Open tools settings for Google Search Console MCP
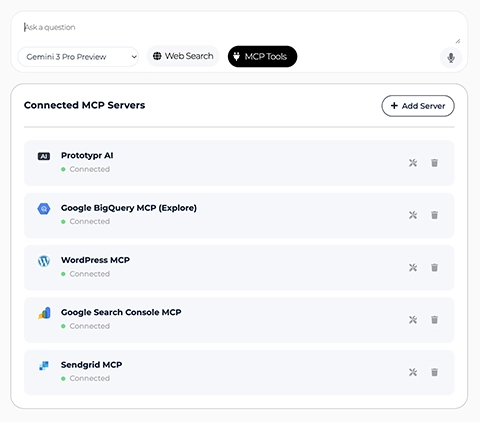Screen dimensions: 480x422 (x=413, y=320)
